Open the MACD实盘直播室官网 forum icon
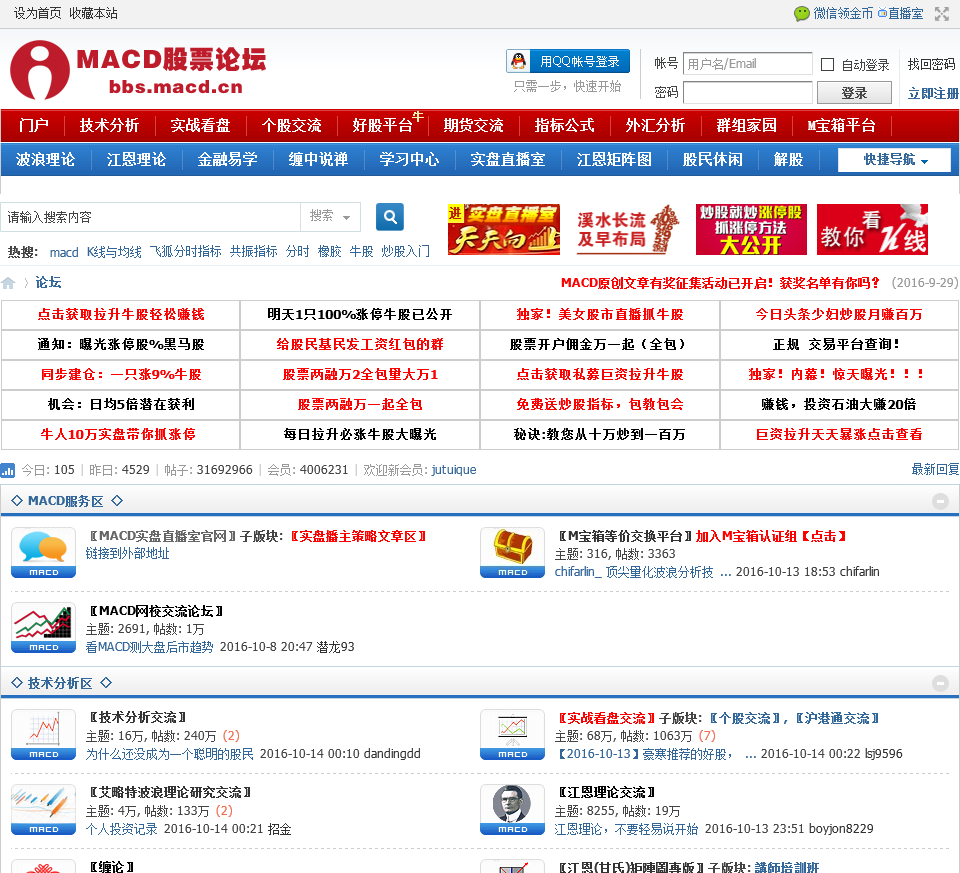Viewport: 960px width, 873px height. click(x=43, y=552)
